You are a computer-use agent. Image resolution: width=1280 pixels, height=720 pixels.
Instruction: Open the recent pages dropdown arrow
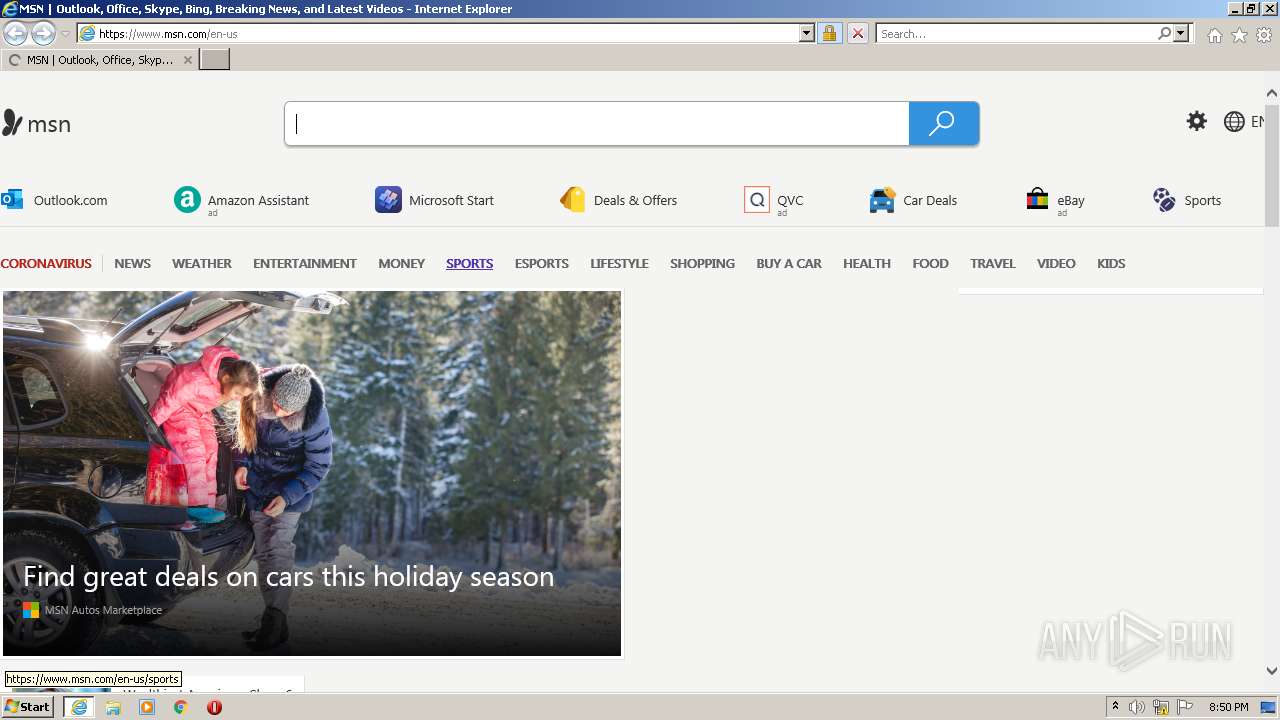[65, 34]
